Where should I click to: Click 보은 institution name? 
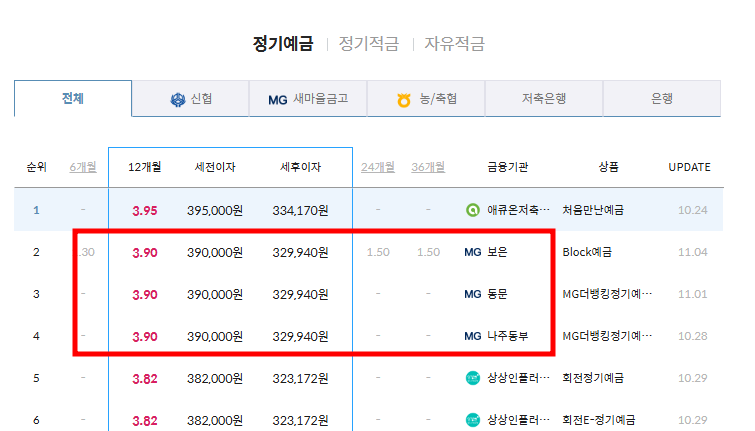pos(497,252)
